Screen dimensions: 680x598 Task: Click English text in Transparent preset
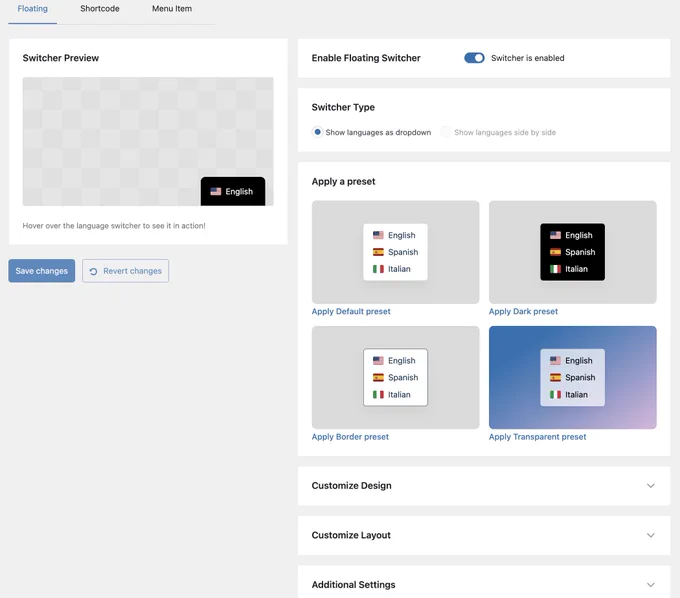[x=579, y=360]
